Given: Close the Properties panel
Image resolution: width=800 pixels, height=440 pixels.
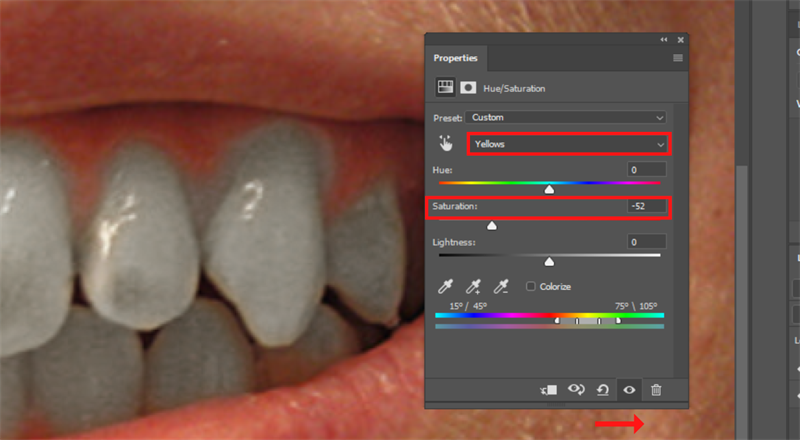Looking at the screenshot, I should click(x=681, y=40).
